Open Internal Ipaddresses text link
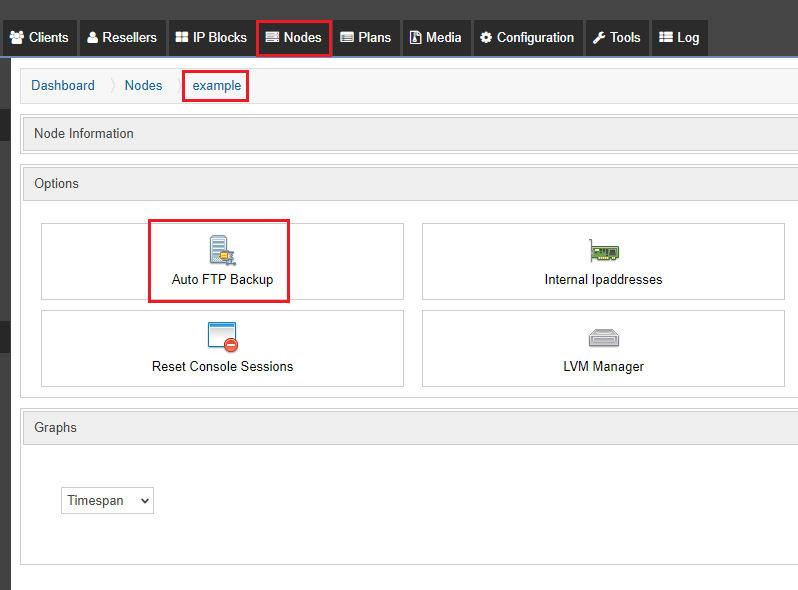Screen dimensions: 798x590 pos(604,279)
